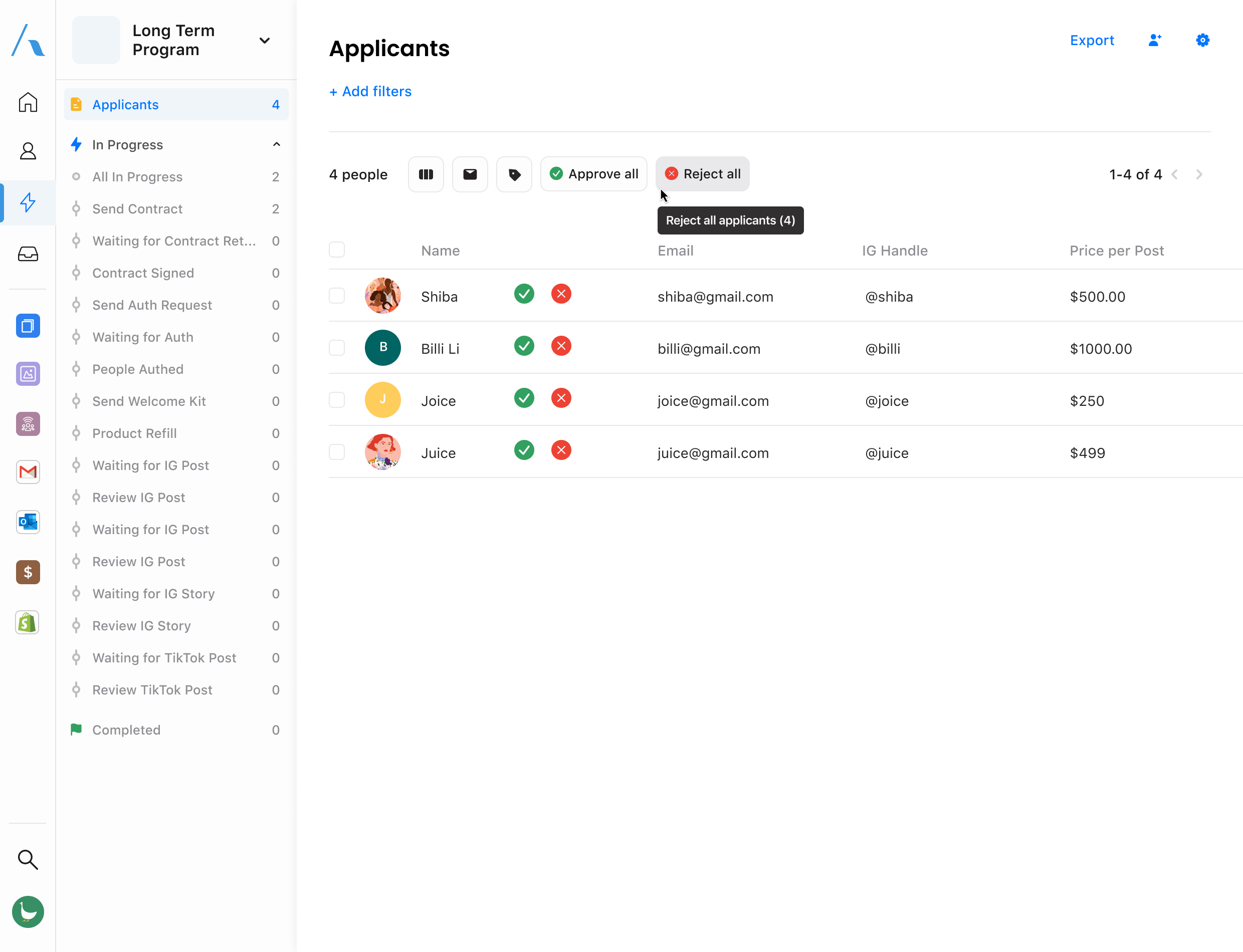This screenshot has height=952, width=1243.
Task: Open the Long Term Program dropdown
Action: pos(264,40)
